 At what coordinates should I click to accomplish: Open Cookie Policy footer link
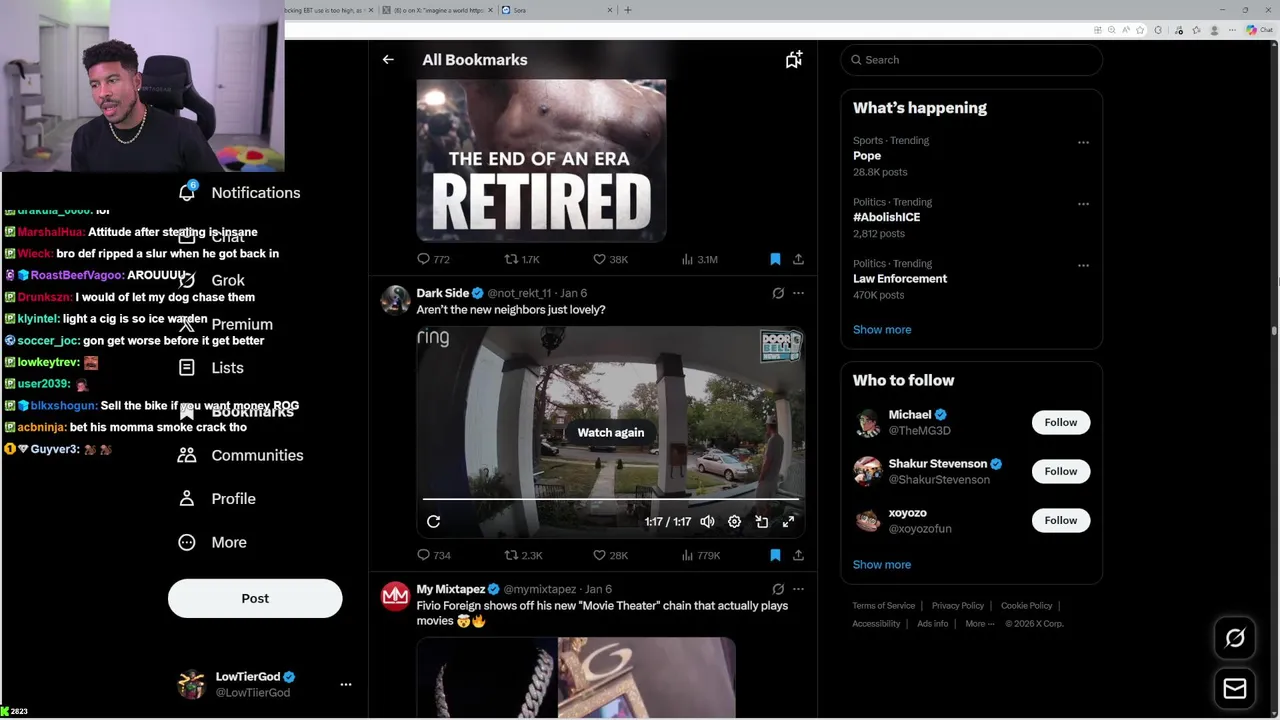[1027, 605]
